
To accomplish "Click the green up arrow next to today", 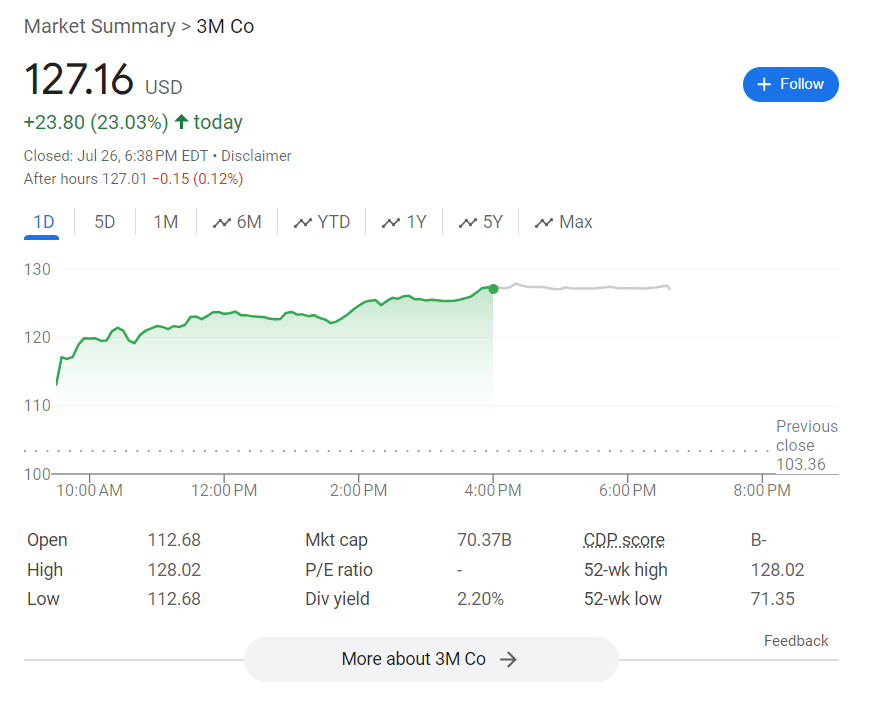I will [x=181, y=122].
